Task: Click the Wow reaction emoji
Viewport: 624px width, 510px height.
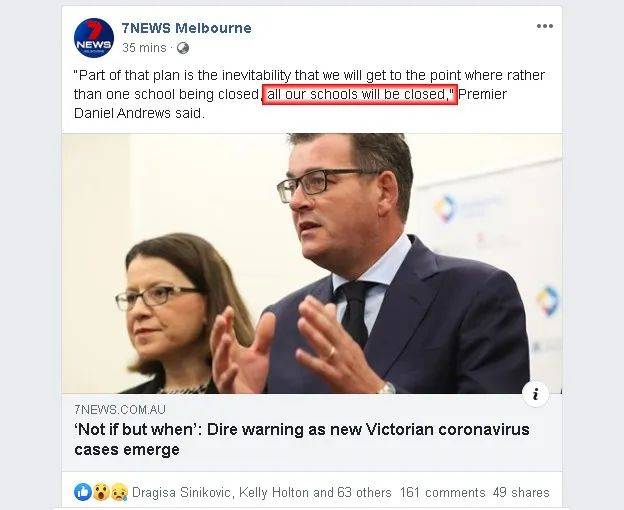Action: 101,492
